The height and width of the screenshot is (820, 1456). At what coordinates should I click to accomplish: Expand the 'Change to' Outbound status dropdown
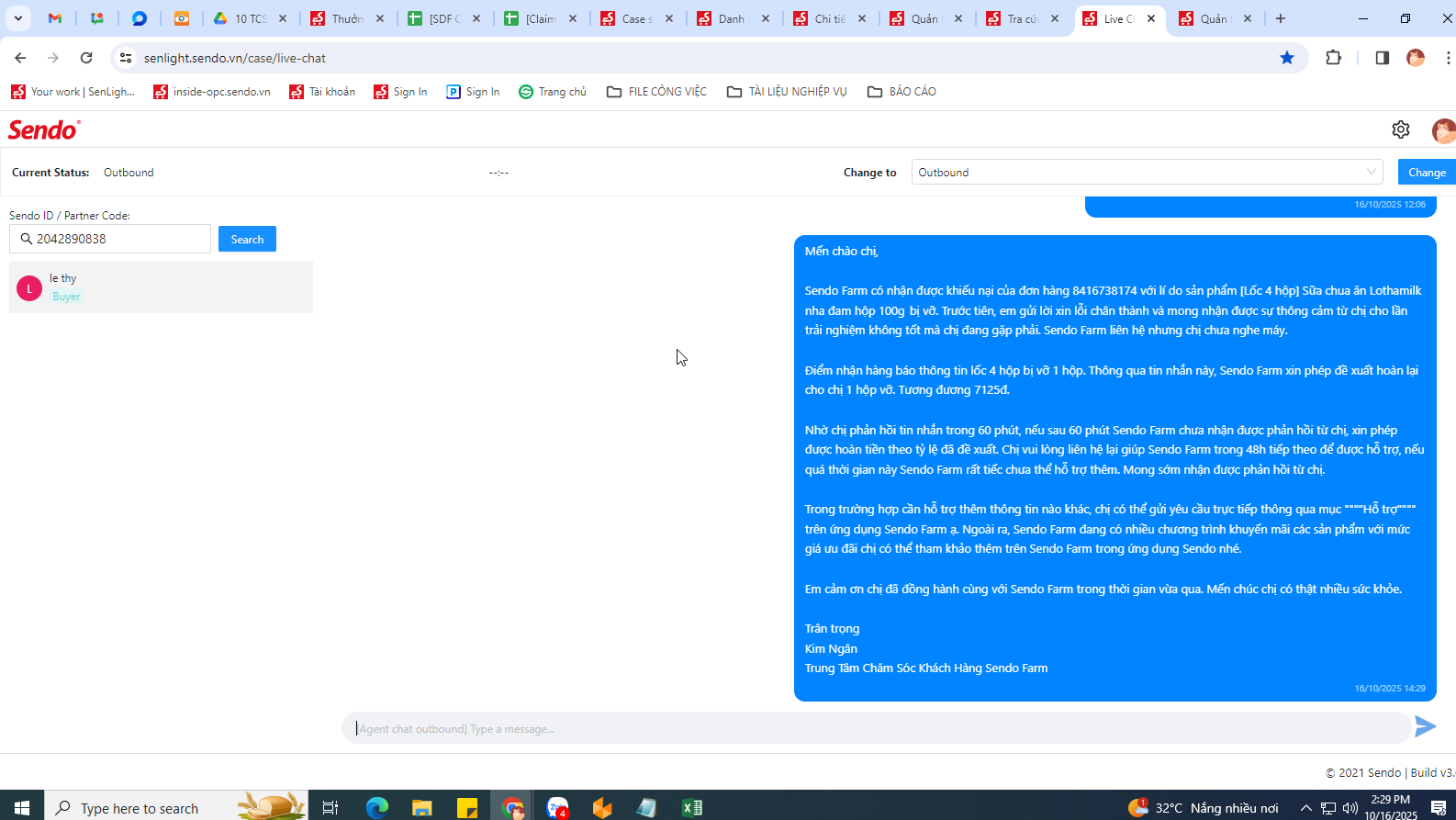[1147, 173]
